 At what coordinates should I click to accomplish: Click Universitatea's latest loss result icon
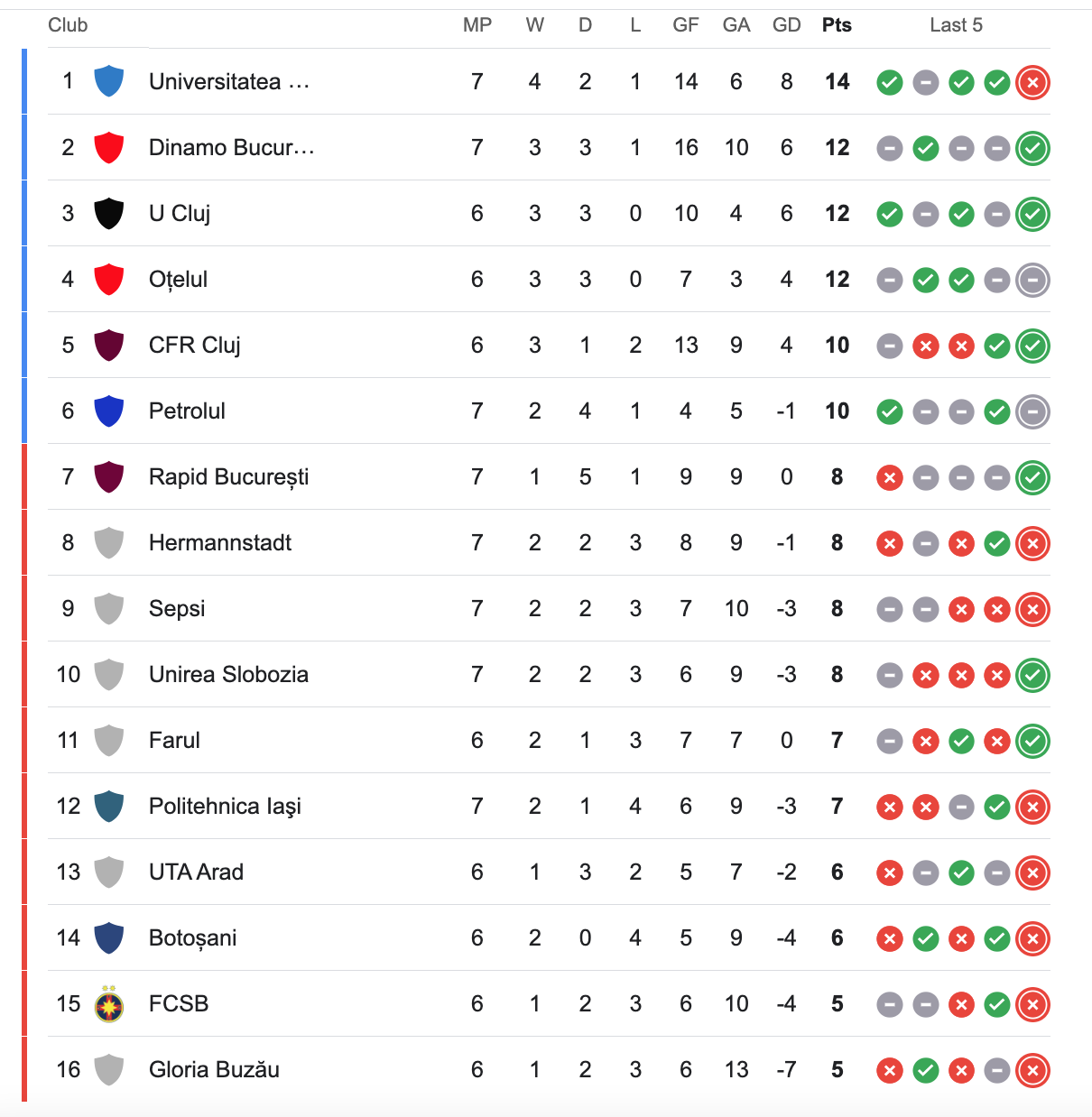(1032, 83)
